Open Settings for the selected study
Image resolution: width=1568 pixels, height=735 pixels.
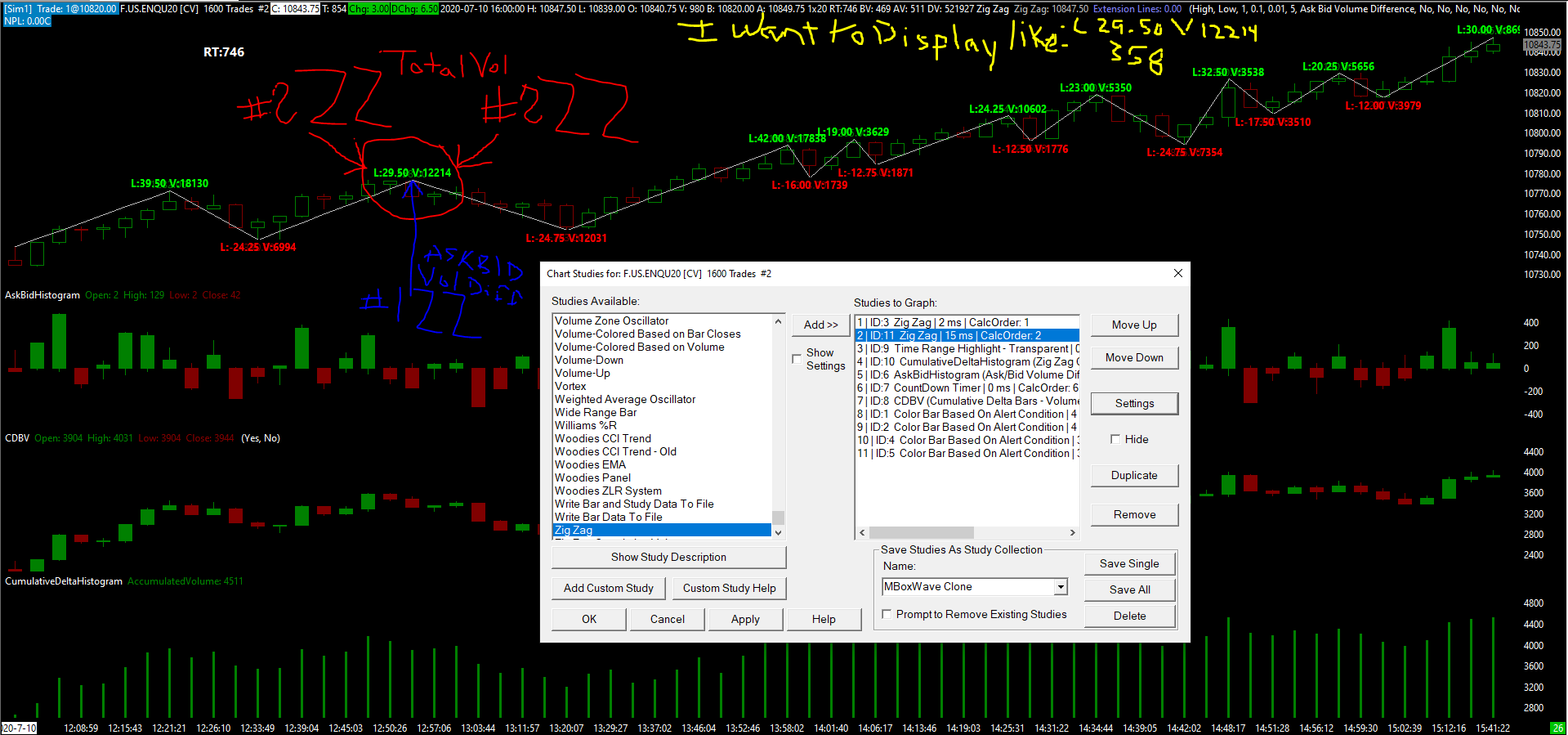click(1134, 403)
